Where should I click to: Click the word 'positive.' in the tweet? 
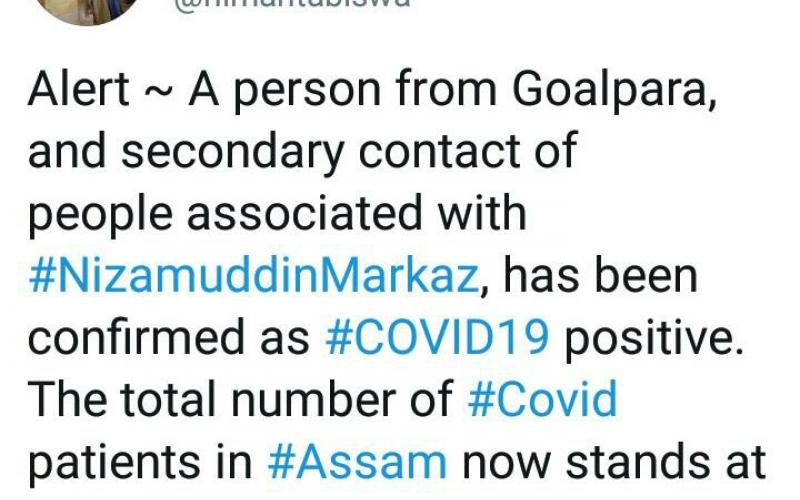pos(654,341)
